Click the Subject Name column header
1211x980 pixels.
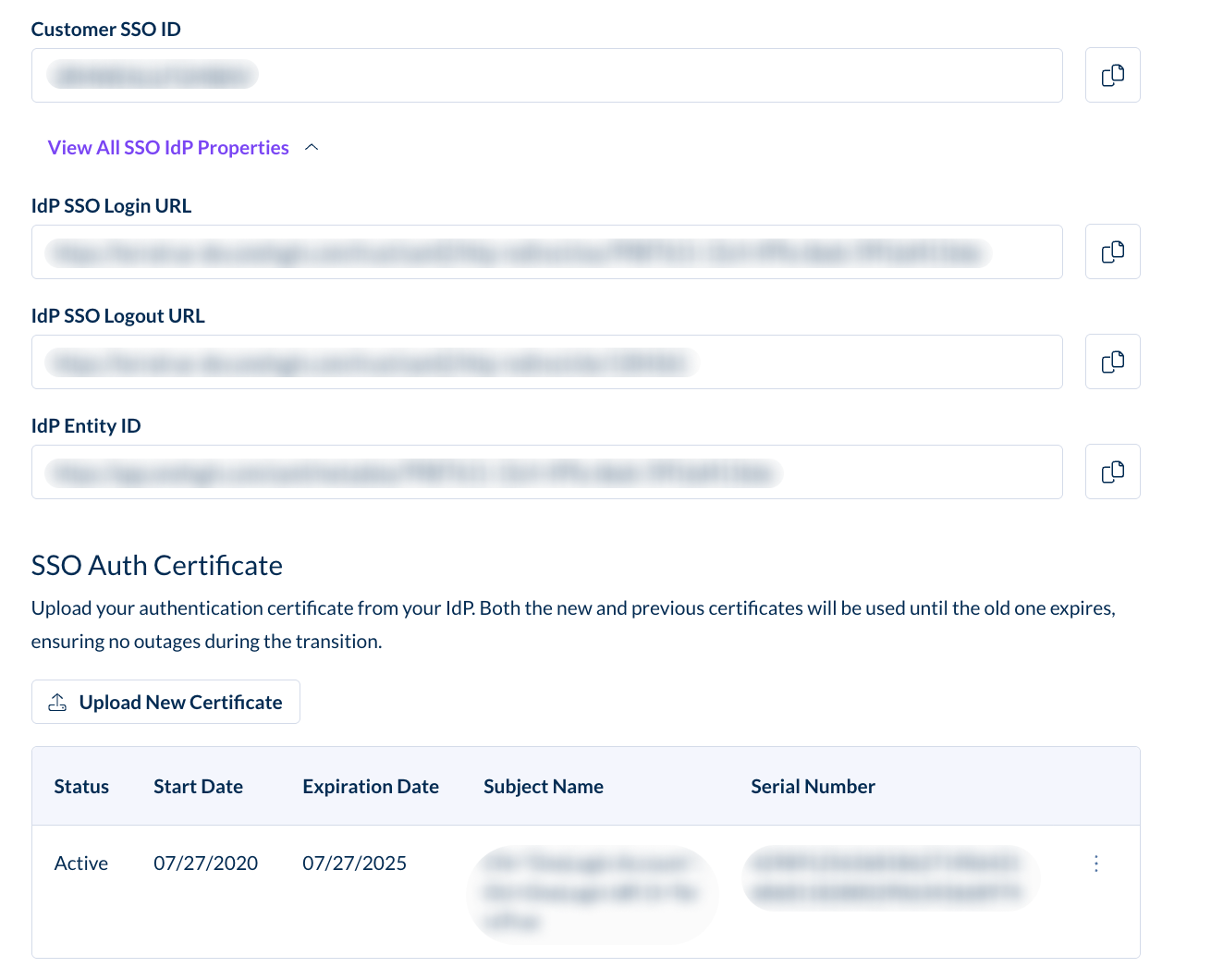544,787
